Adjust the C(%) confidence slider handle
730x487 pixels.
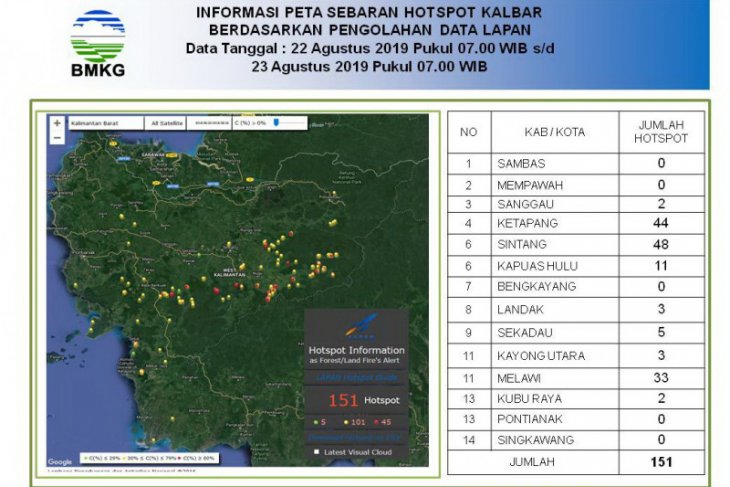[x=276, y=122]
